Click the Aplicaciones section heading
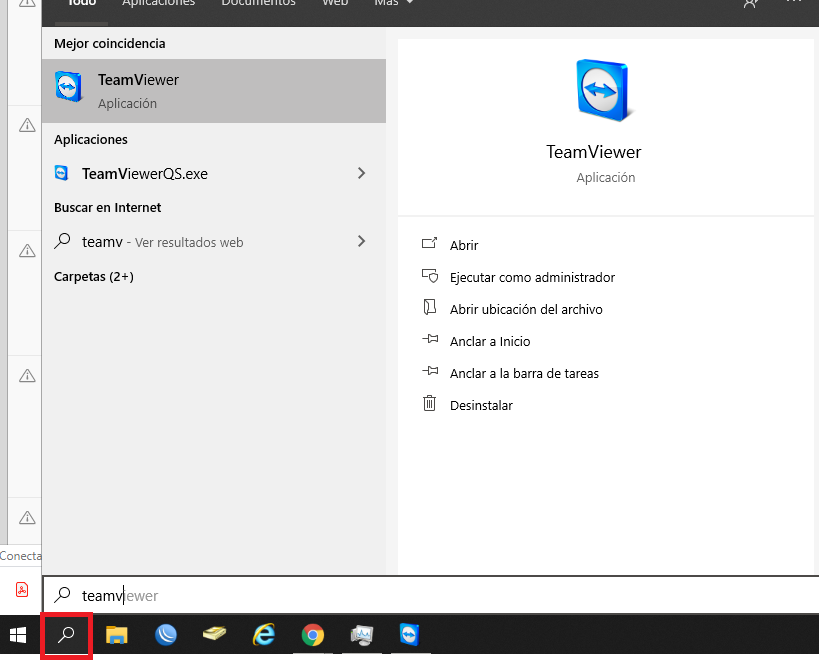820x668 pixels. point(91,139)
